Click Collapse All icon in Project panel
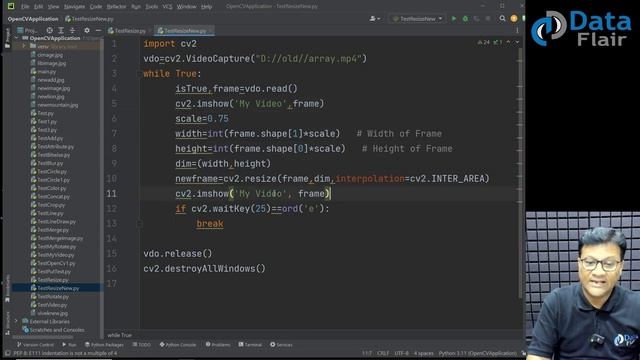 pyautogui.click(x=72, y=31)
